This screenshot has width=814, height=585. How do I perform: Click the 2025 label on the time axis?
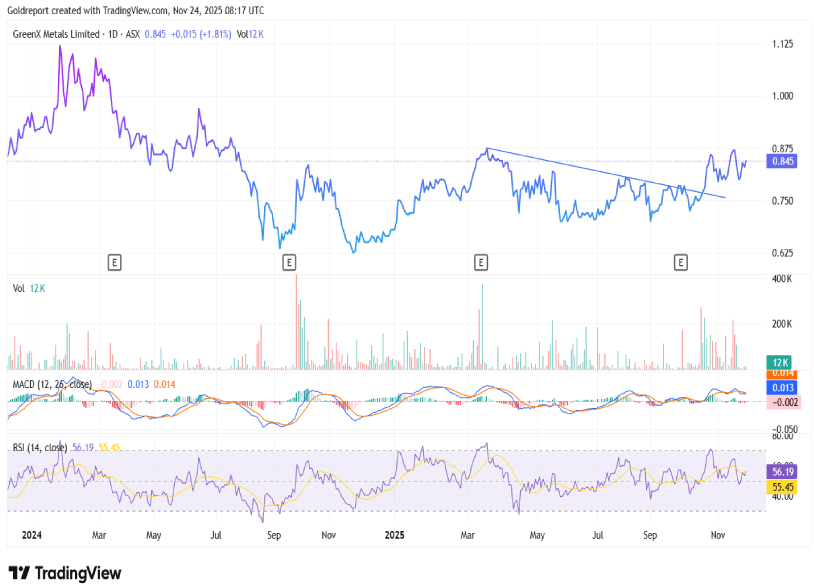(x=398, y=535)
